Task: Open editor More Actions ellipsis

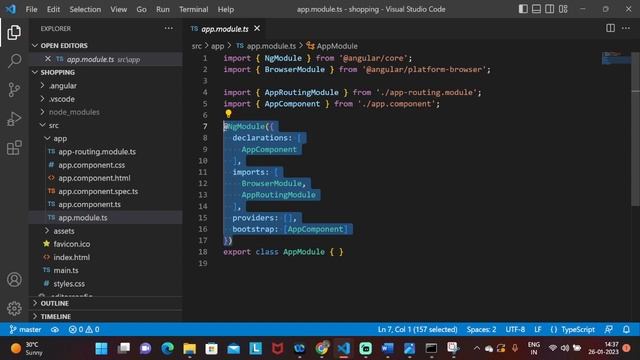Action: (x=626, y=28)
